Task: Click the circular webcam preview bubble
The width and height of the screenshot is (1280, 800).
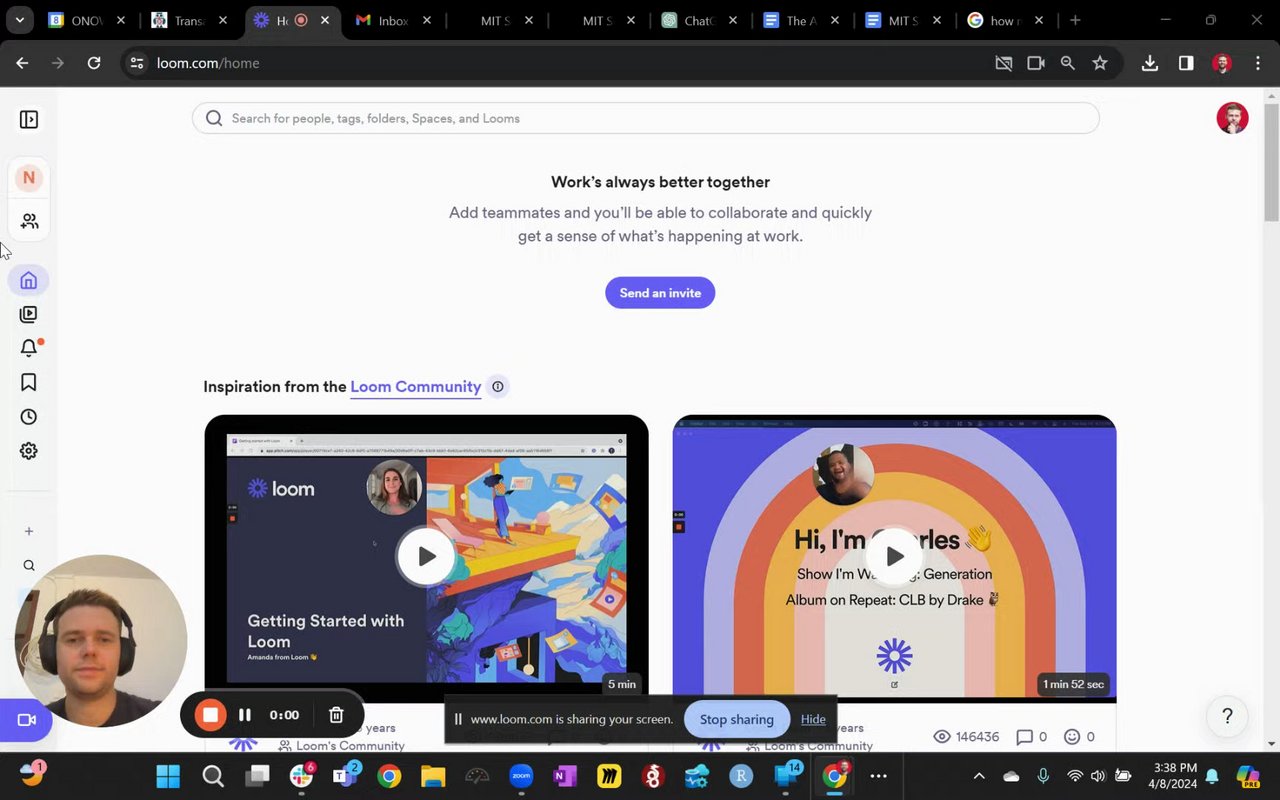Action: (101, 641)
